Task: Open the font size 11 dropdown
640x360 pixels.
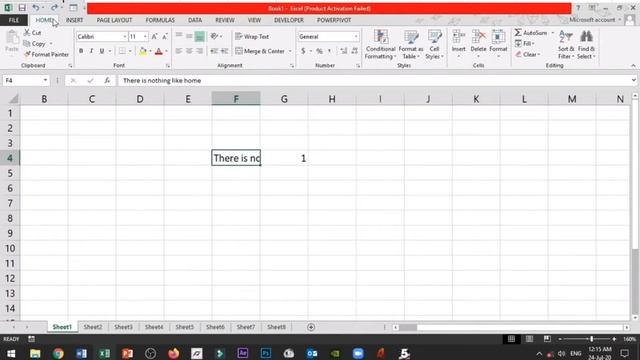Action: click(145, 37)
